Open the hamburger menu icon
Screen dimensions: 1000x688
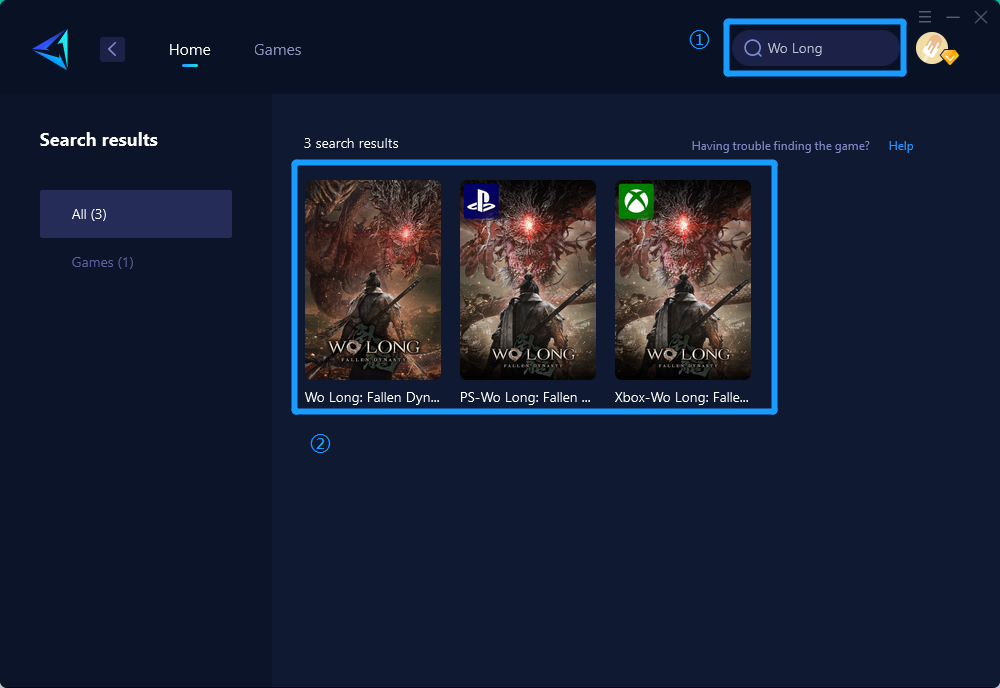tap(925, 17)
